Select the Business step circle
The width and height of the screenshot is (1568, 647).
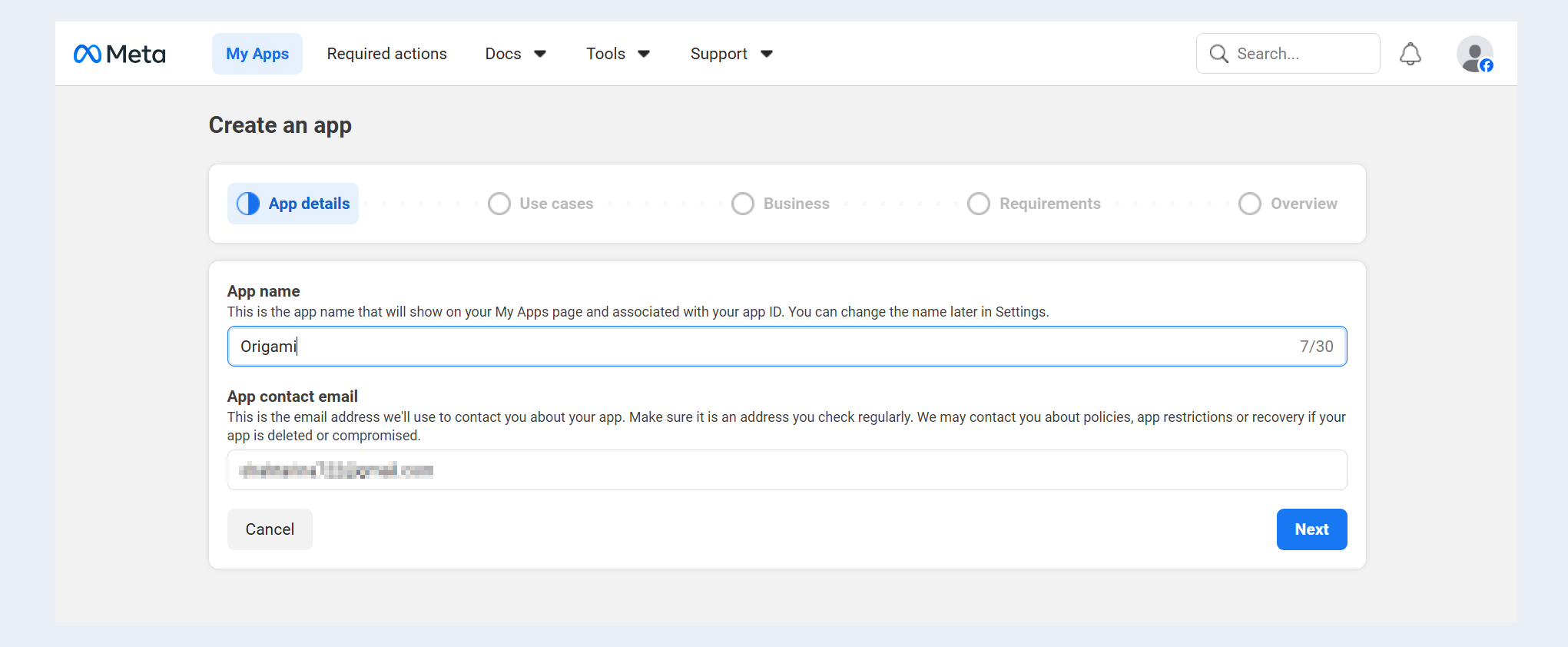tap(743, 204)
